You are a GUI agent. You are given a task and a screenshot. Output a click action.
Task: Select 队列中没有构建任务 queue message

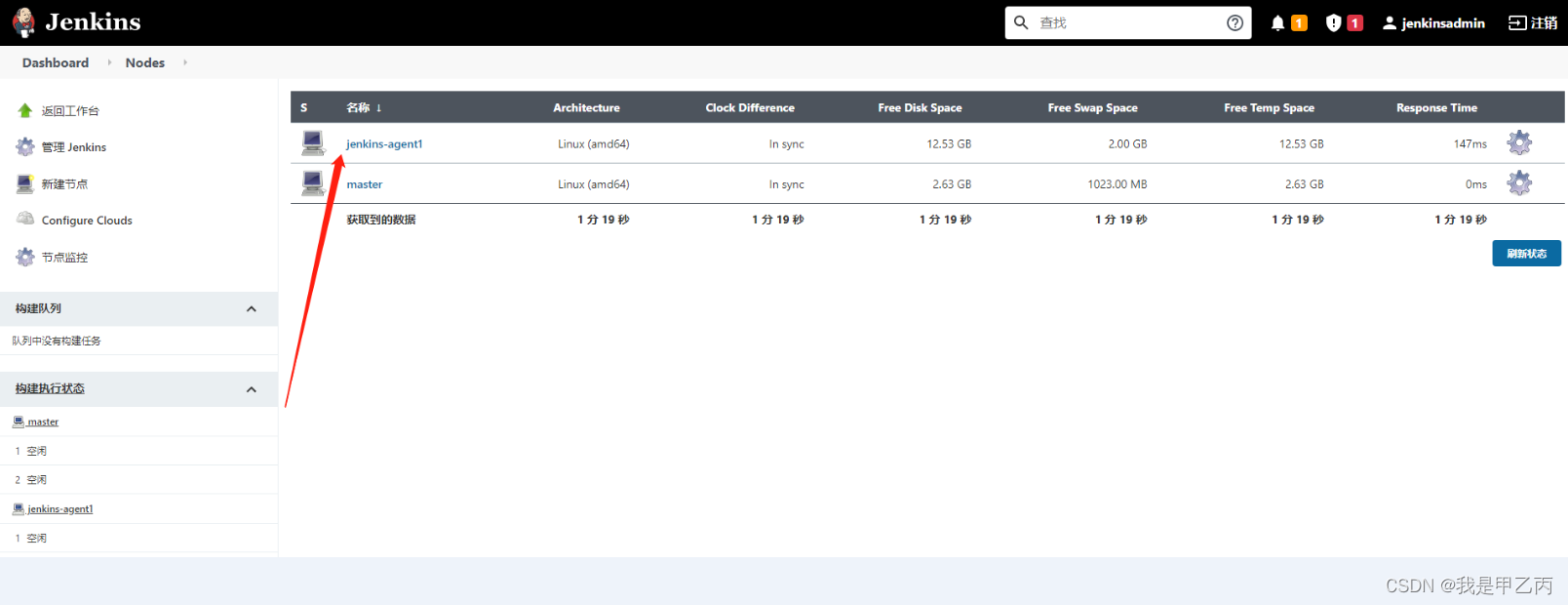pyautogui.click(x=57, y=341)
